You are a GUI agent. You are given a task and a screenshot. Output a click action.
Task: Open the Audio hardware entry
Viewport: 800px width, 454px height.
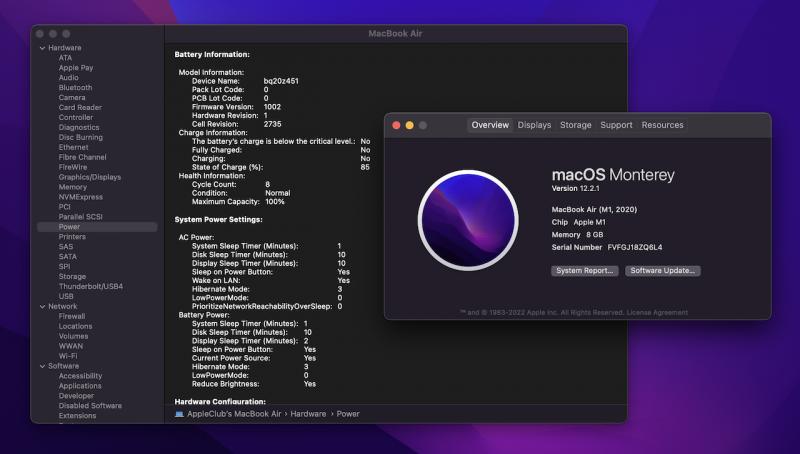point(68,78)
